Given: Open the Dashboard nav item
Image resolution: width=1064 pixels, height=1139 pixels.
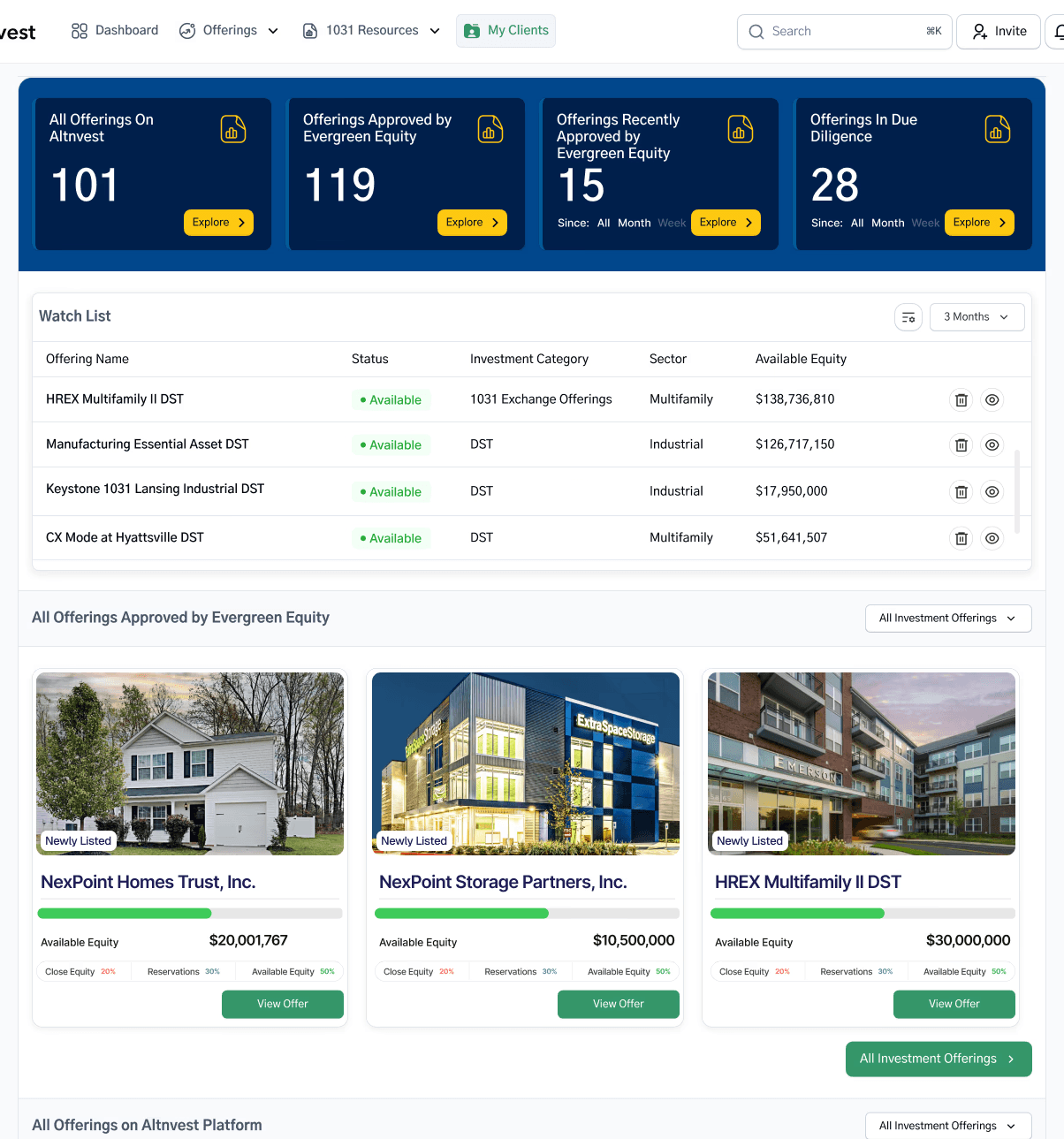Looking at the screenshot, I should pyautogui.click(x=115, y=31).
